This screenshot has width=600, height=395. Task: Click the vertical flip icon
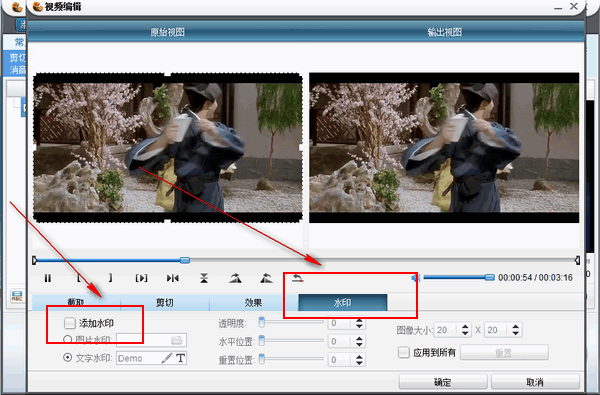[204, 278]
